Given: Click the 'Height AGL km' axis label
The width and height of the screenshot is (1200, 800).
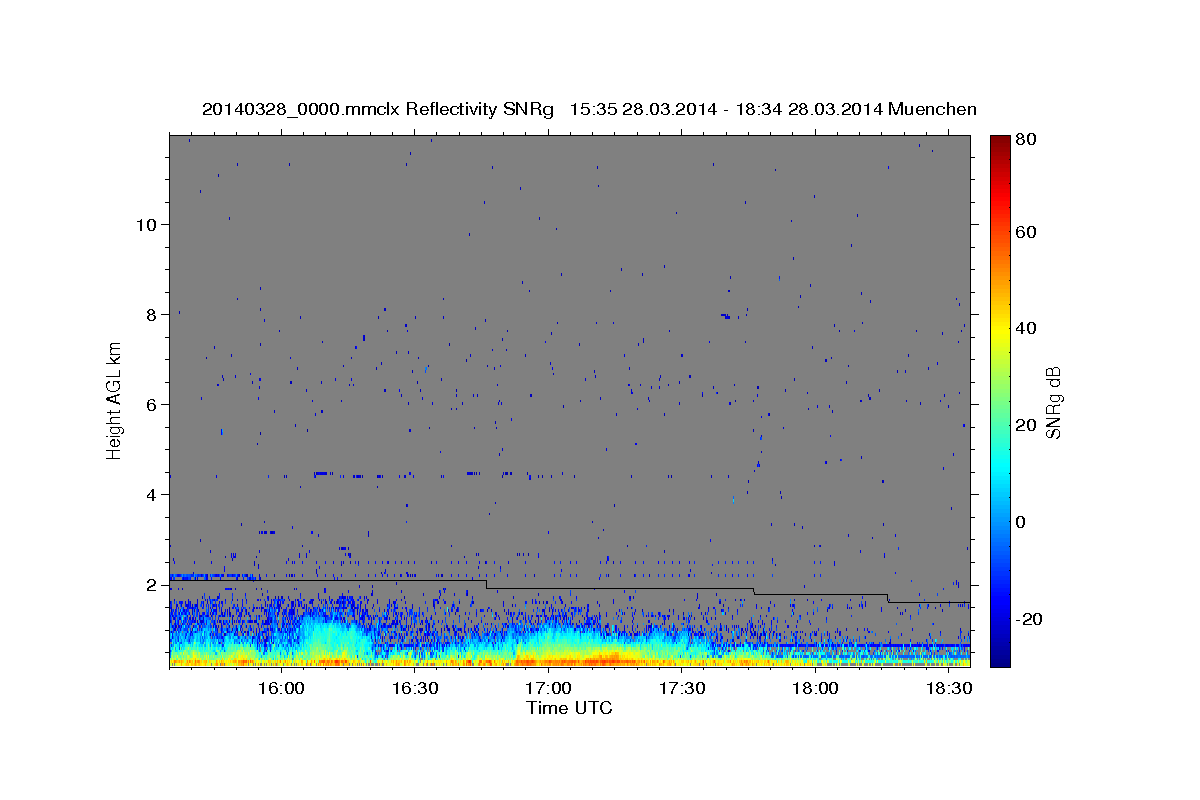Looking at the screenshot, I should pos(115,399).
